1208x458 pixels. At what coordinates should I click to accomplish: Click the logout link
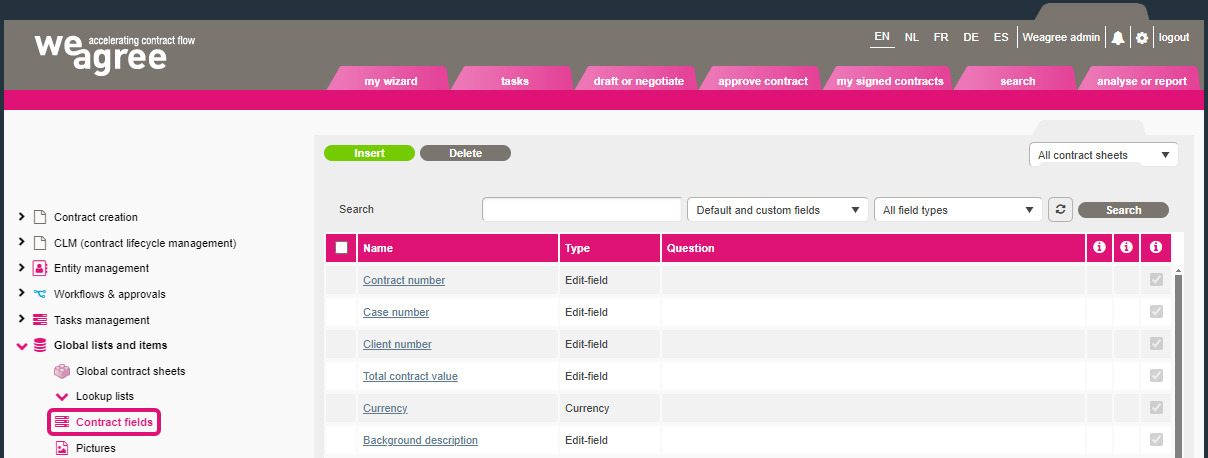click(1173, 37)
